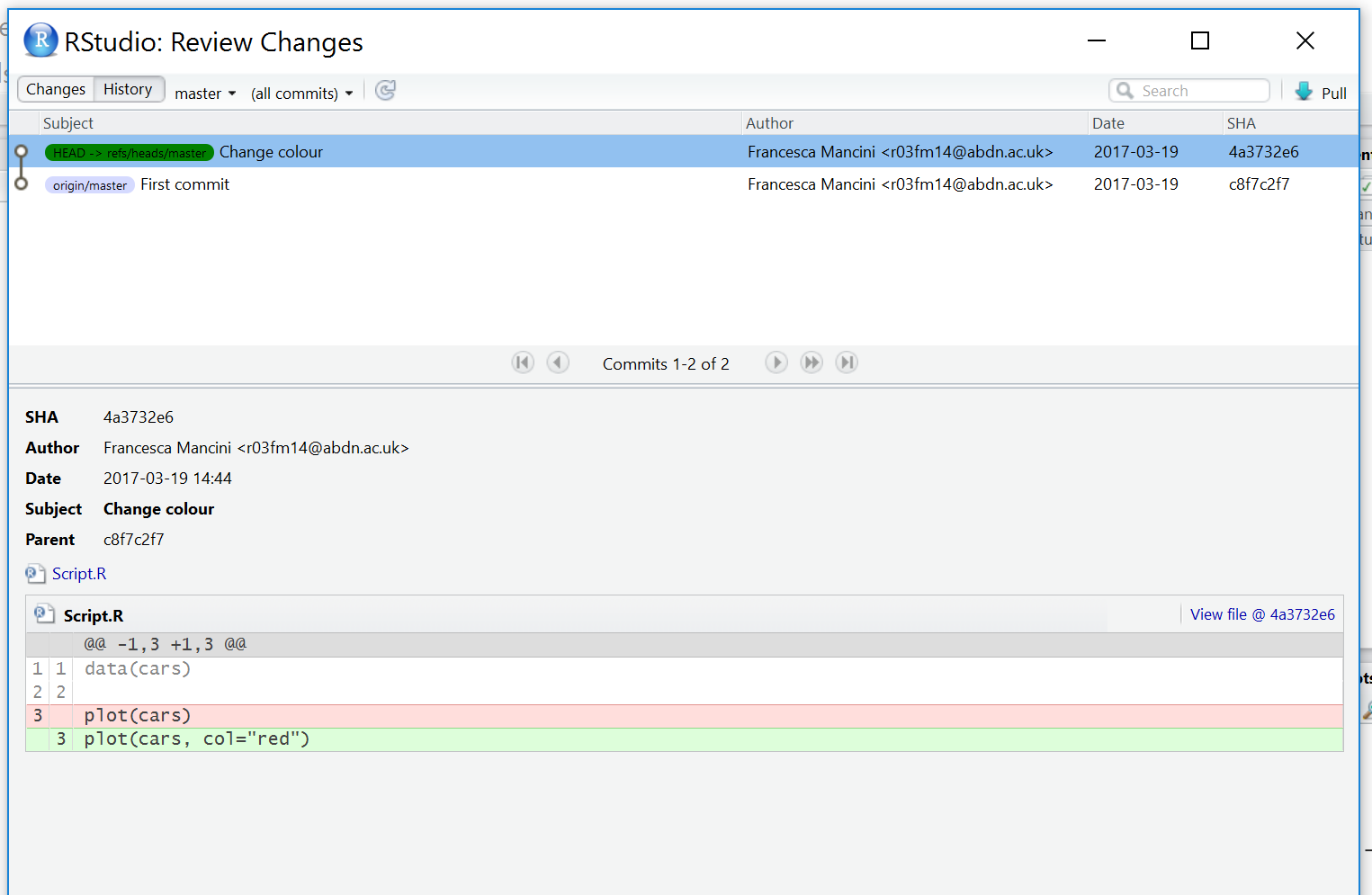The height and width of the screenshot is (895, 1372).
Task: Go to first page of commits
Action: tap(523, 362)
